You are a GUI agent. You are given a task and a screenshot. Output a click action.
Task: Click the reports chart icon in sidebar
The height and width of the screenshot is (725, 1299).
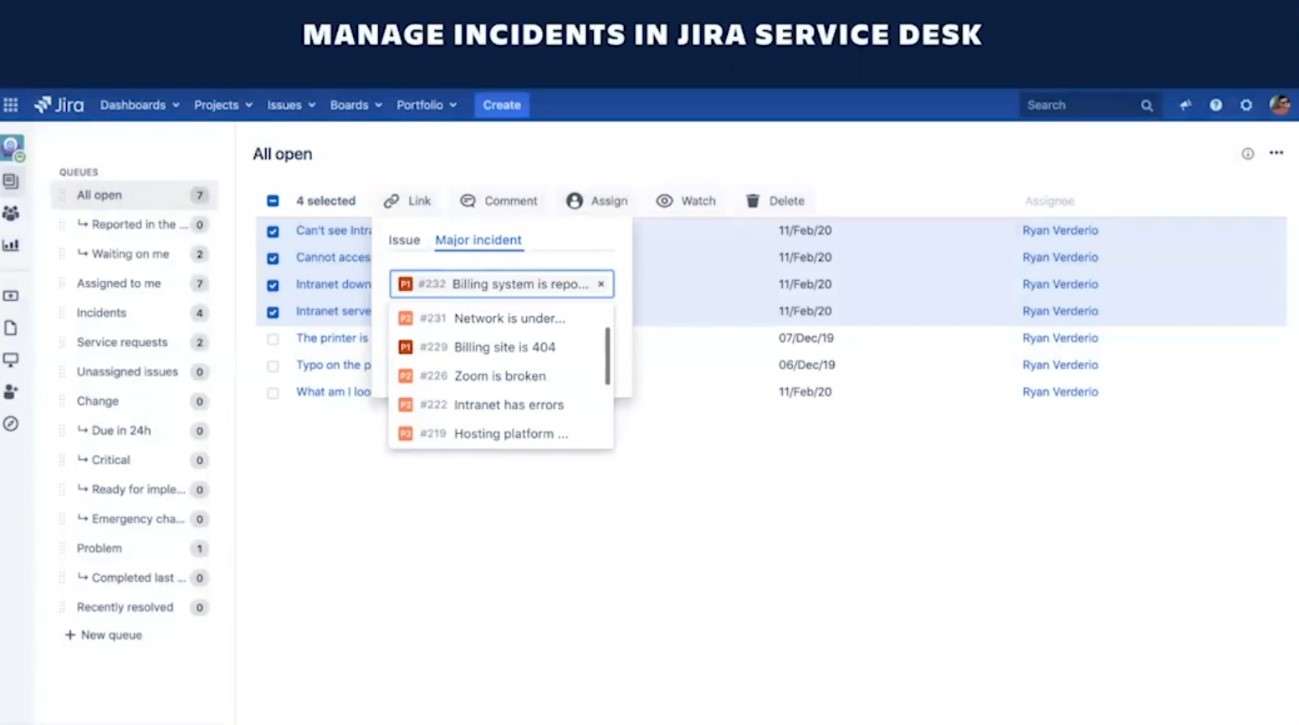tap(11, 245)
